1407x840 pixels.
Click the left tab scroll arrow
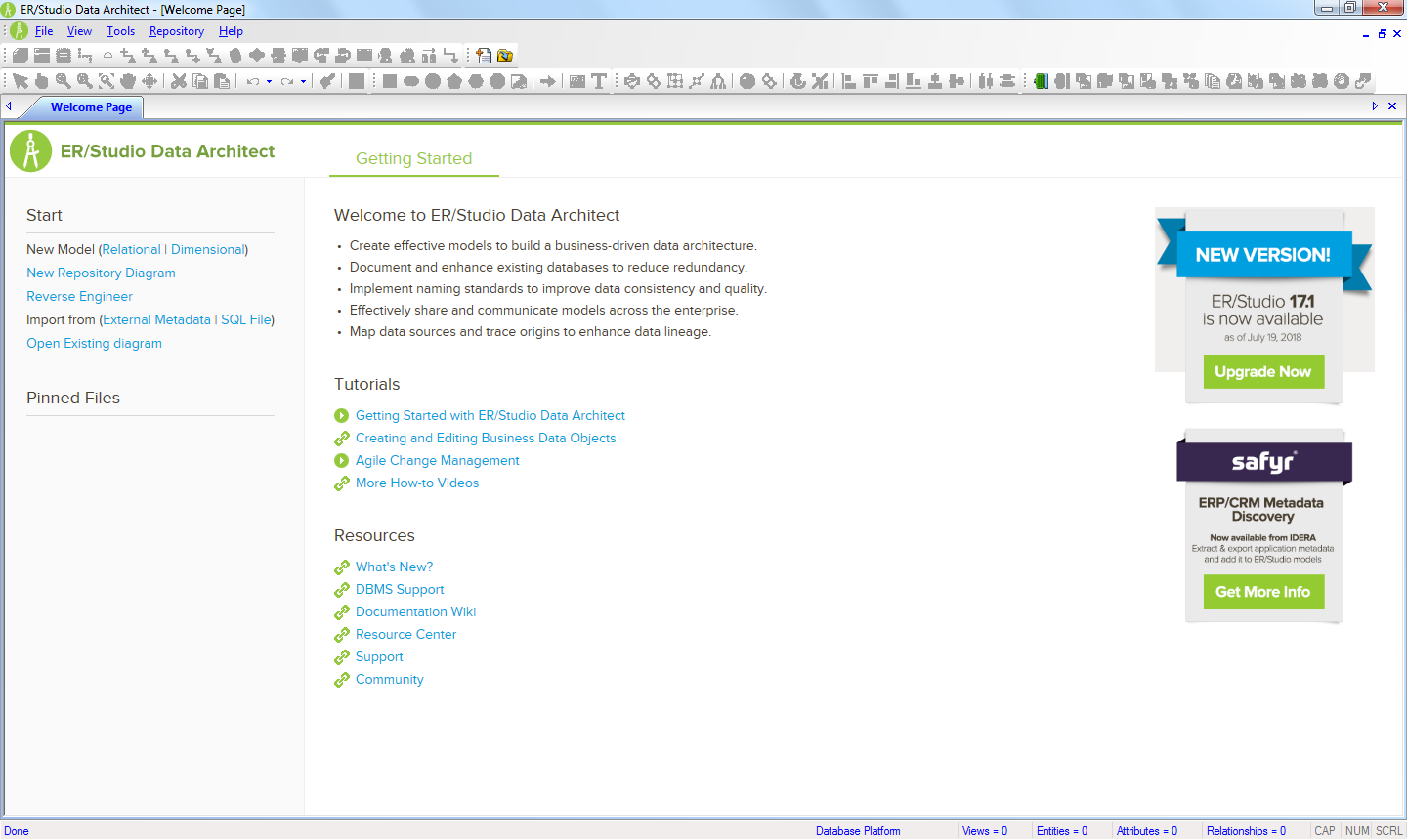(x=9, y=105)
